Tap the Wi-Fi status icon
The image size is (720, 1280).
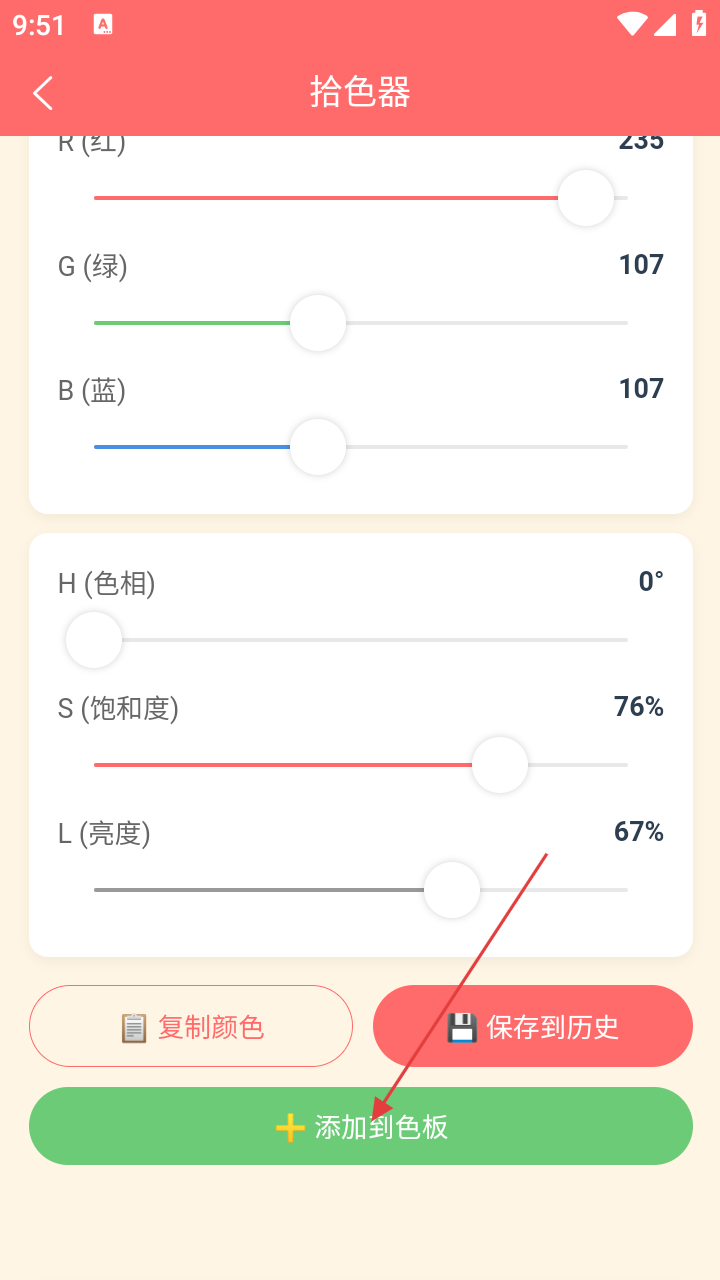(x=632, y=25)
